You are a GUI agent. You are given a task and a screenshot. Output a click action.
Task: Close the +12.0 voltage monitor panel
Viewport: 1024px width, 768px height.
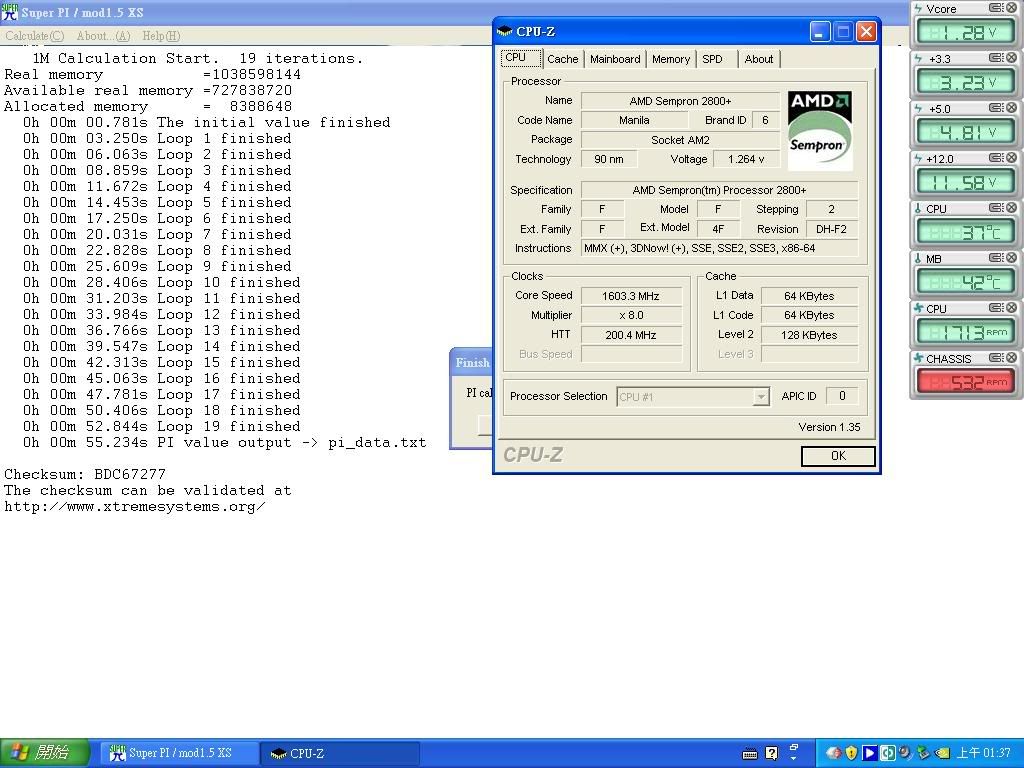pyautogui.click(x=1011, y=157)
